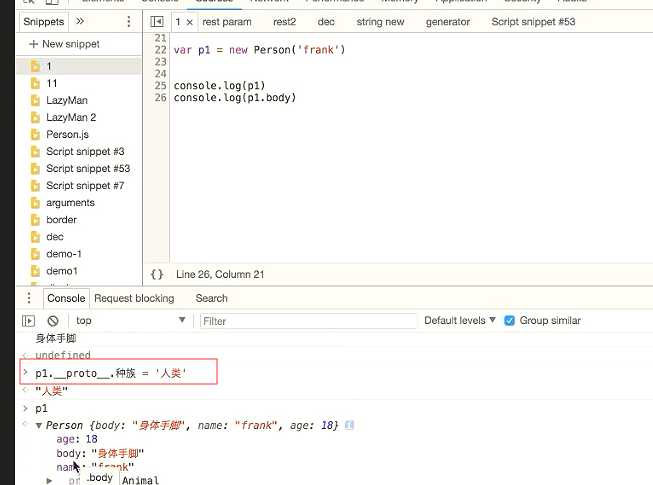
Task: Open the dec editor tab
Action: click(326, 22)
